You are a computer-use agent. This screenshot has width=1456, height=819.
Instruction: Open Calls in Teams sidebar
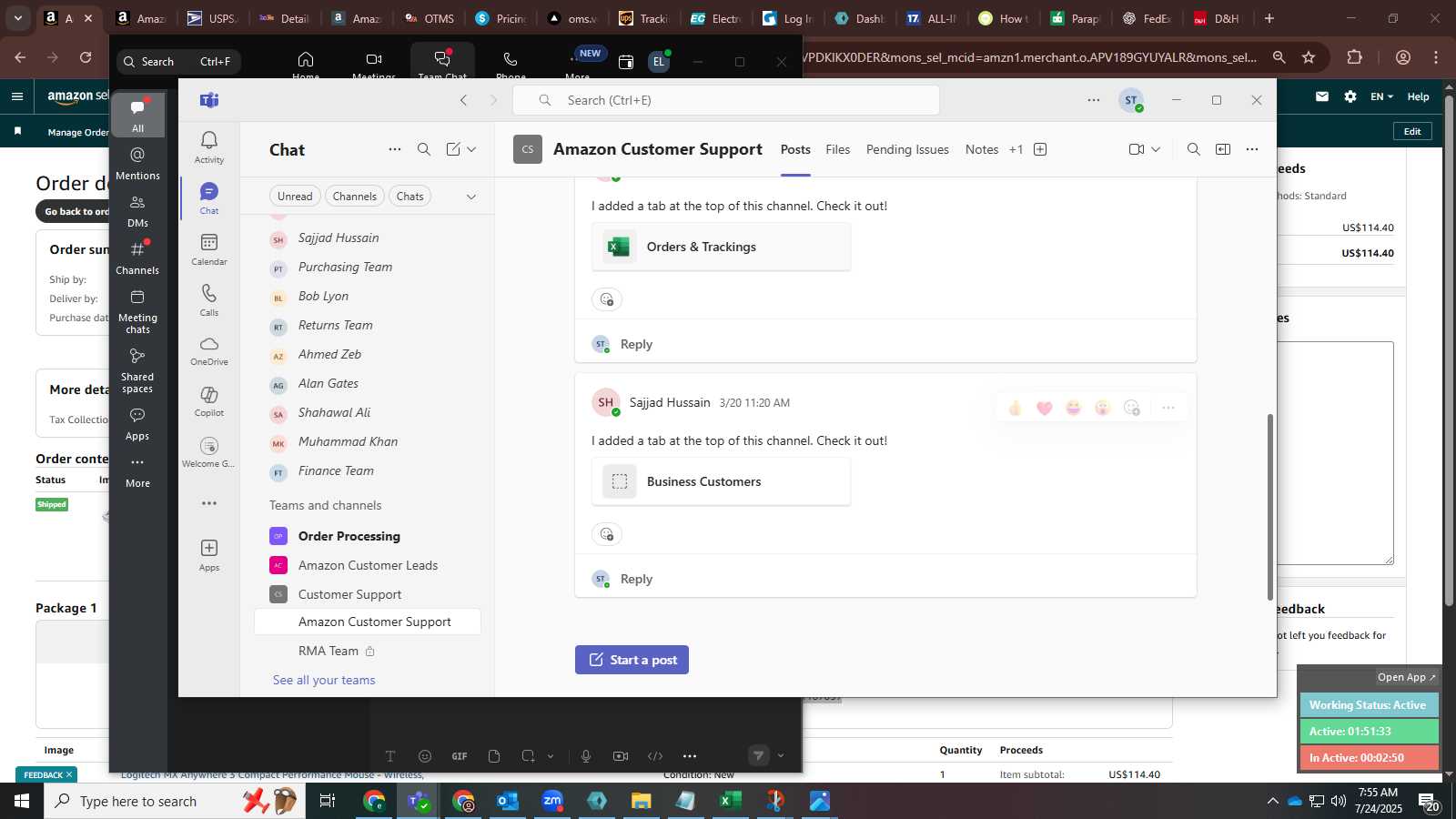(209, 299)
